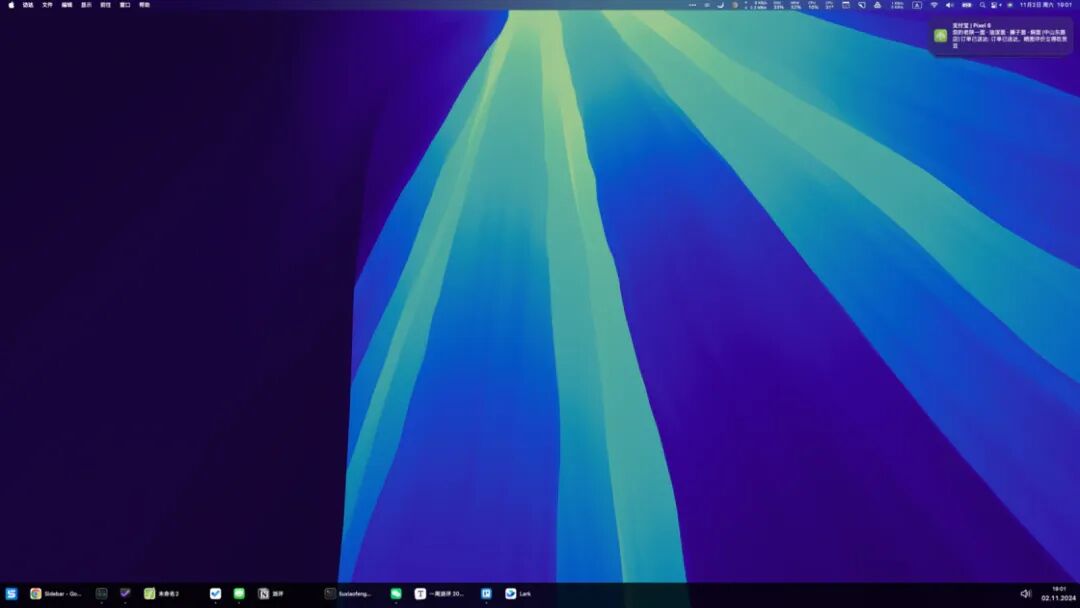Show battery status from the menu bar

[x=966, y=5]
